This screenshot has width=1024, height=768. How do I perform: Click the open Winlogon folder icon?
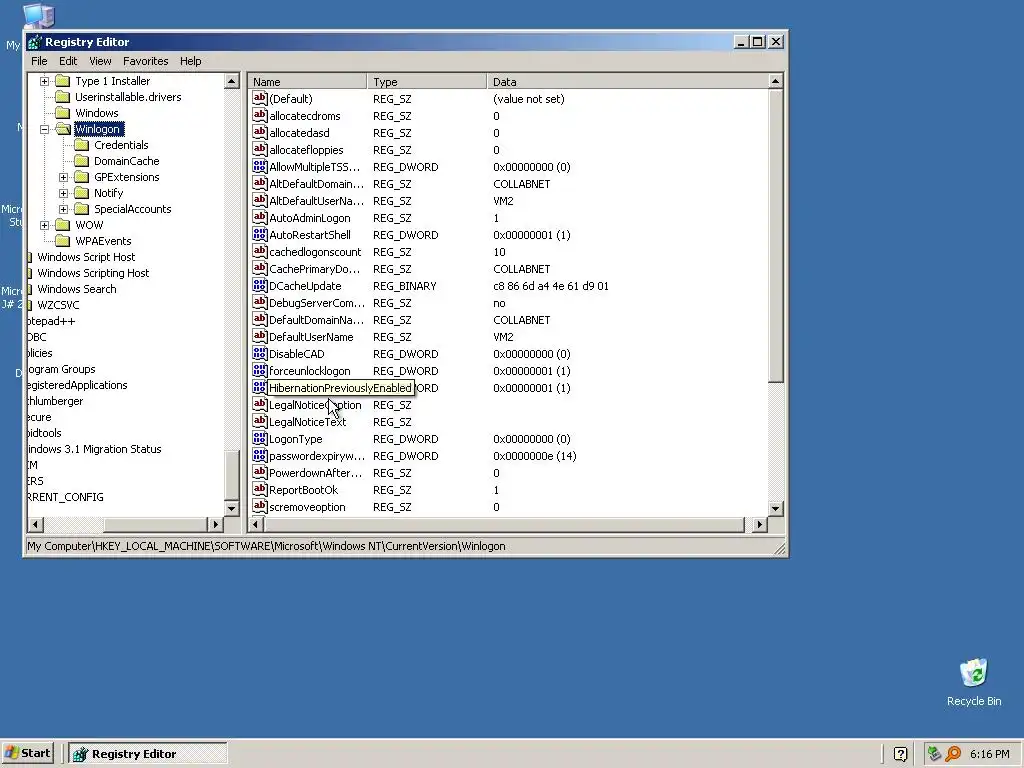click(63, 129)
